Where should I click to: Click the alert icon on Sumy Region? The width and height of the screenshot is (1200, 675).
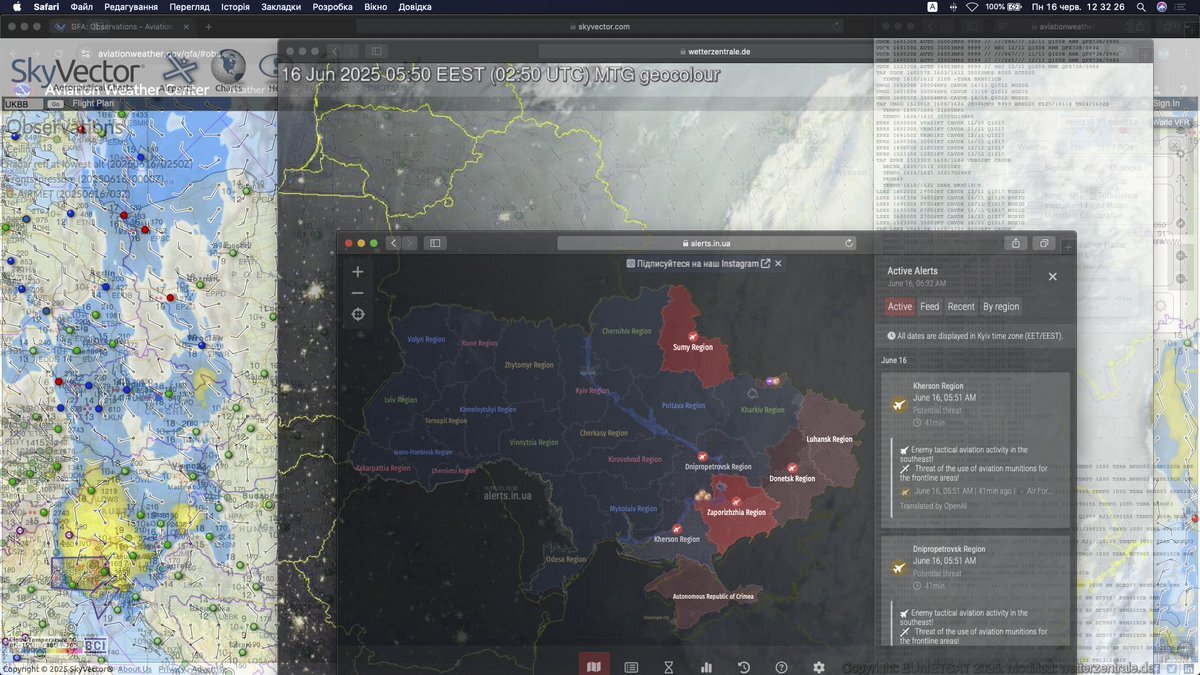point(692,336)
